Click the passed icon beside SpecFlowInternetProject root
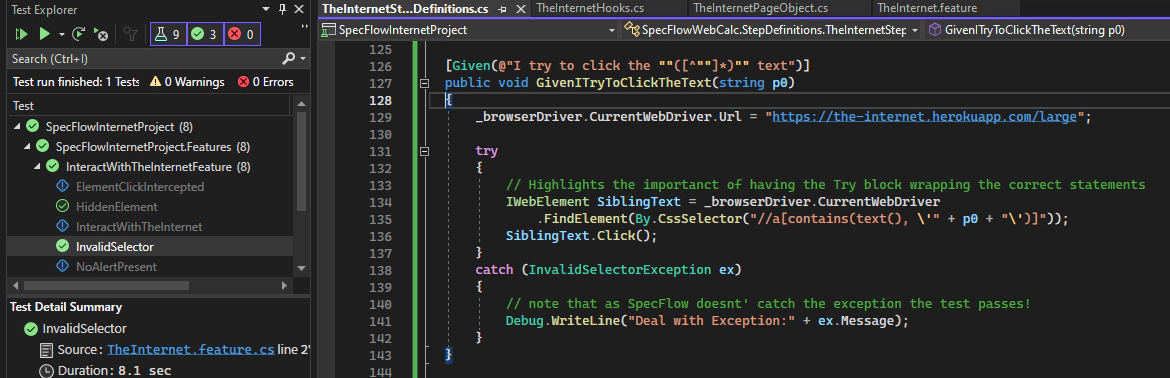 coord(32,127)
